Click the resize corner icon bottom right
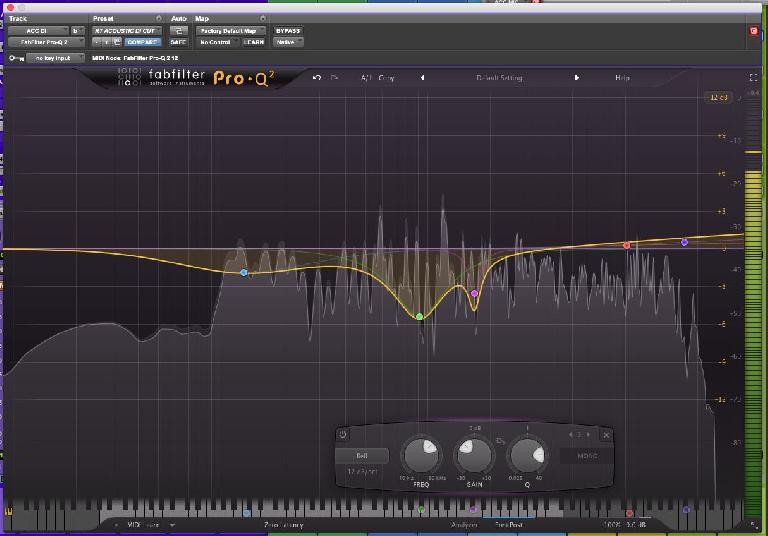This screenshot has width=768, height=536. 753,524
